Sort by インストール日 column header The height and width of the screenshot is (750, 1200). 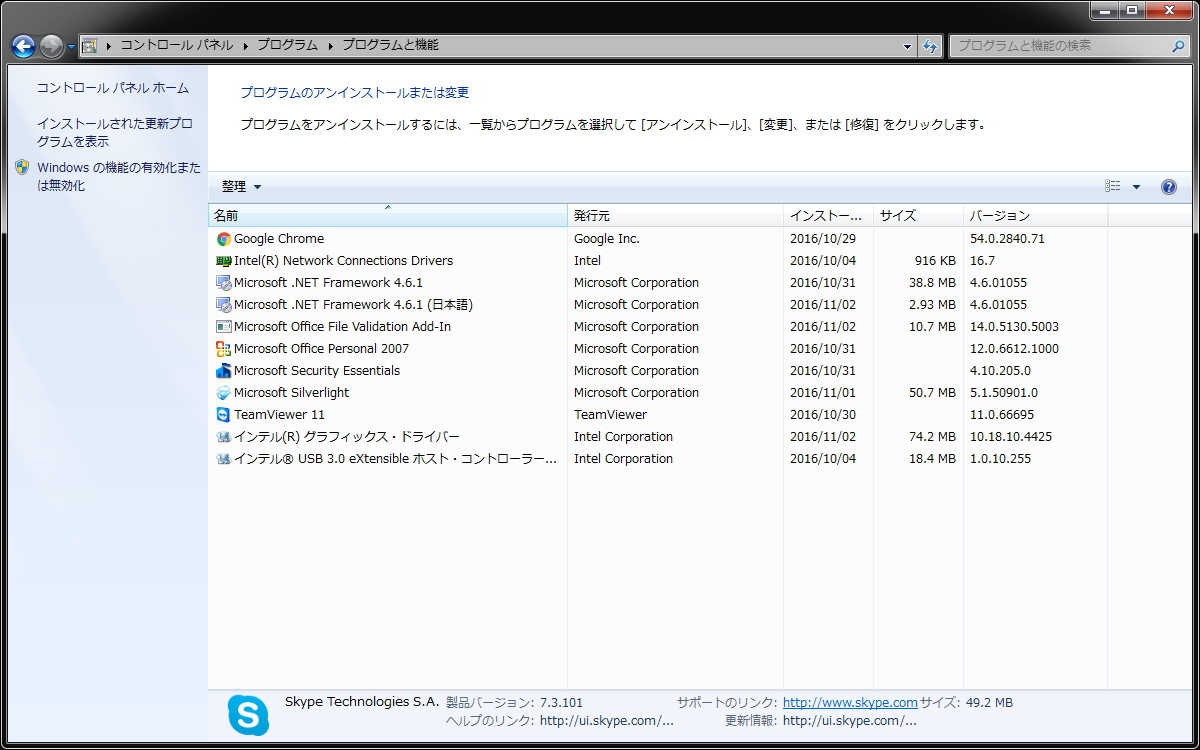(x=828, y=216)
